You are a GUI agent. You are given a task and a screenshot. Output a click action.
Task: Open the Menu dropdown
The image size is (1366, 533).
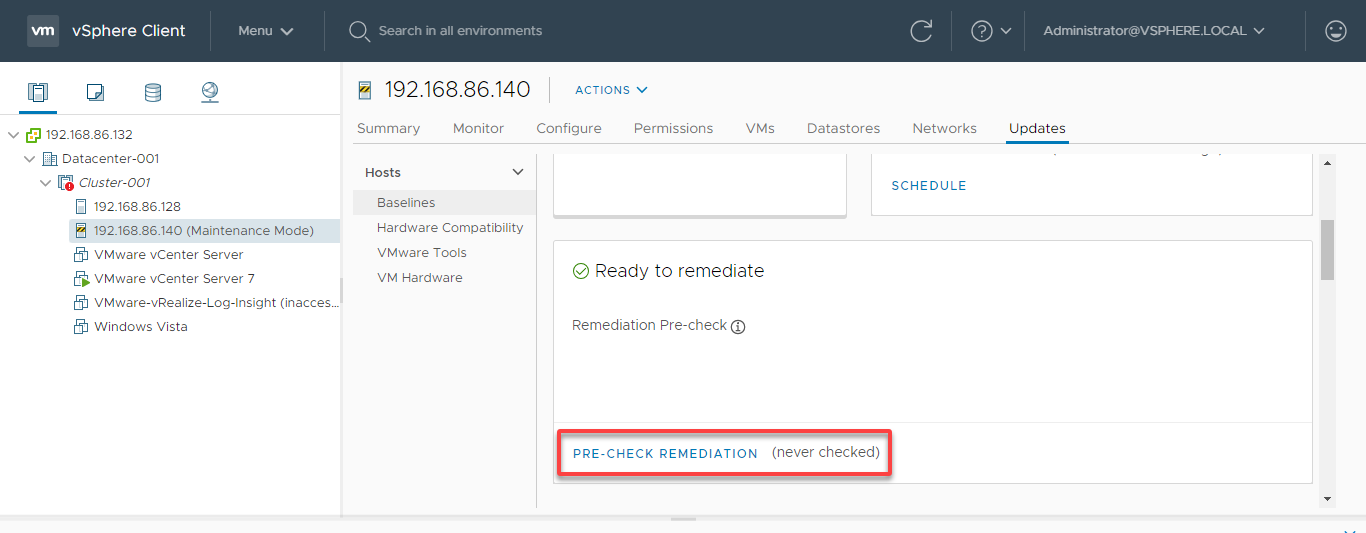coord(266,31)
